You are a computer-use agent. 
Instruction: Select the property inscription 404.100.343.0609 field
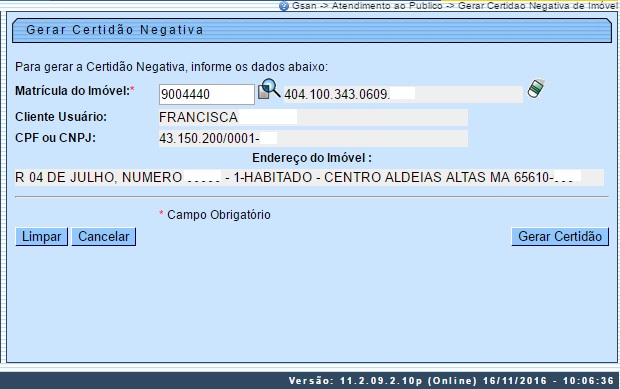point(403,94)
